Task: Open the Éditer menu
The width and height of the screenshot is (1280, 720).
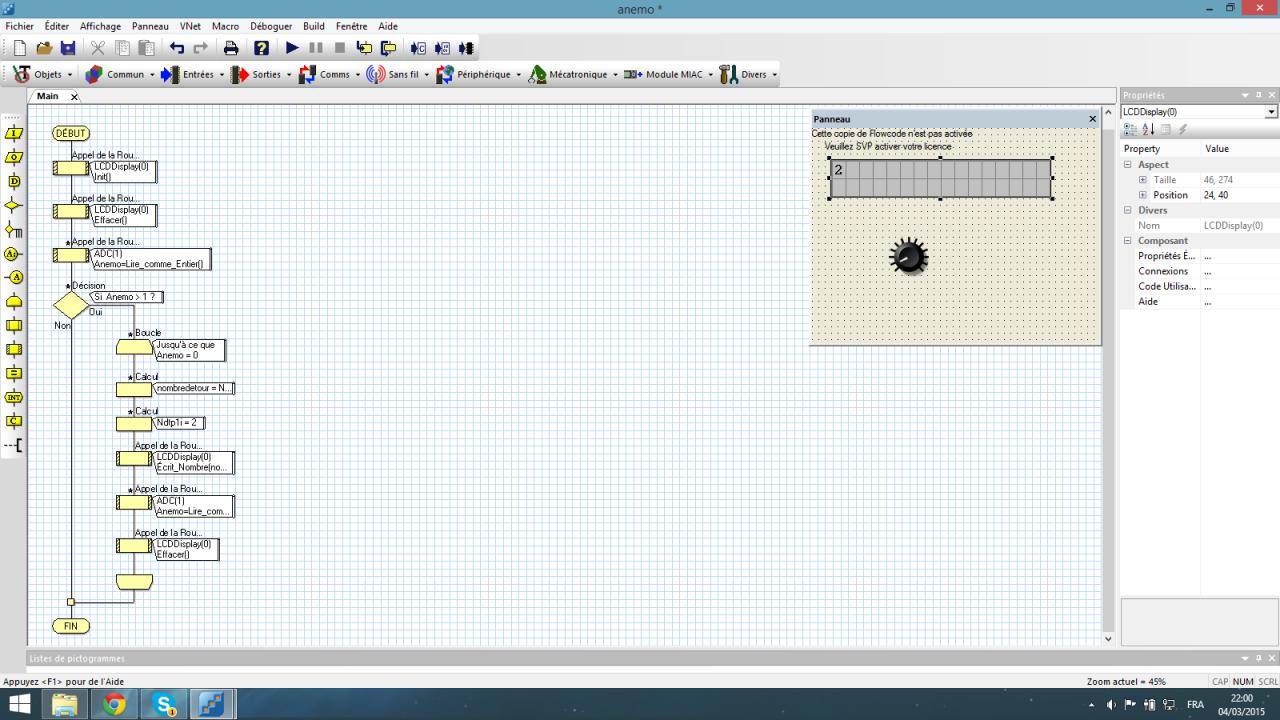Action: 57,26
